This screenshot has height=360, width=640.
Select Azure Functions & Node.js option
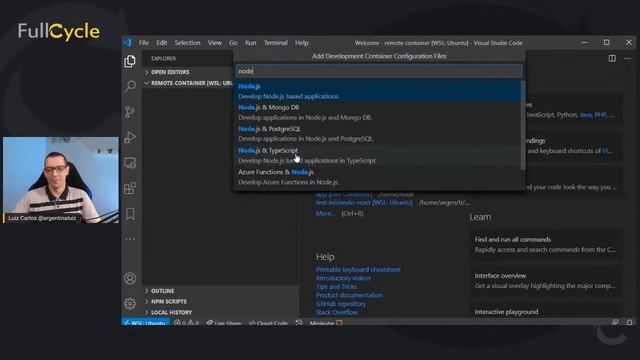pyautogui.click(x=378, y=177)
